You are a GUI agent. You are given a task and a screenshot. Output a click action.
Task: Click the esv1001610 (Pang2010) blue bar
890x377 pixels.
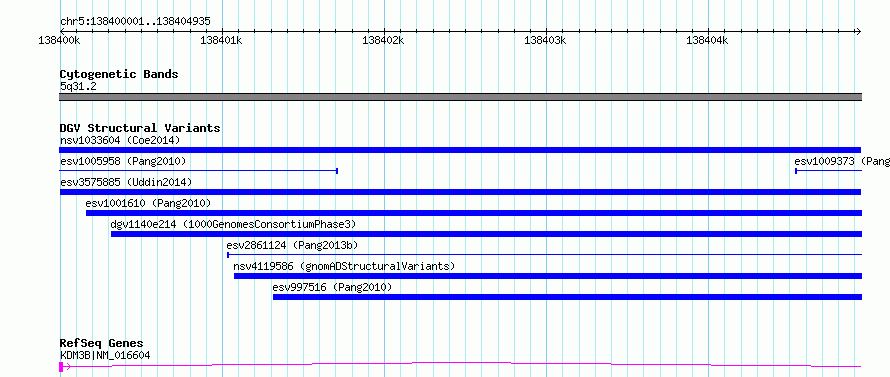474,213
